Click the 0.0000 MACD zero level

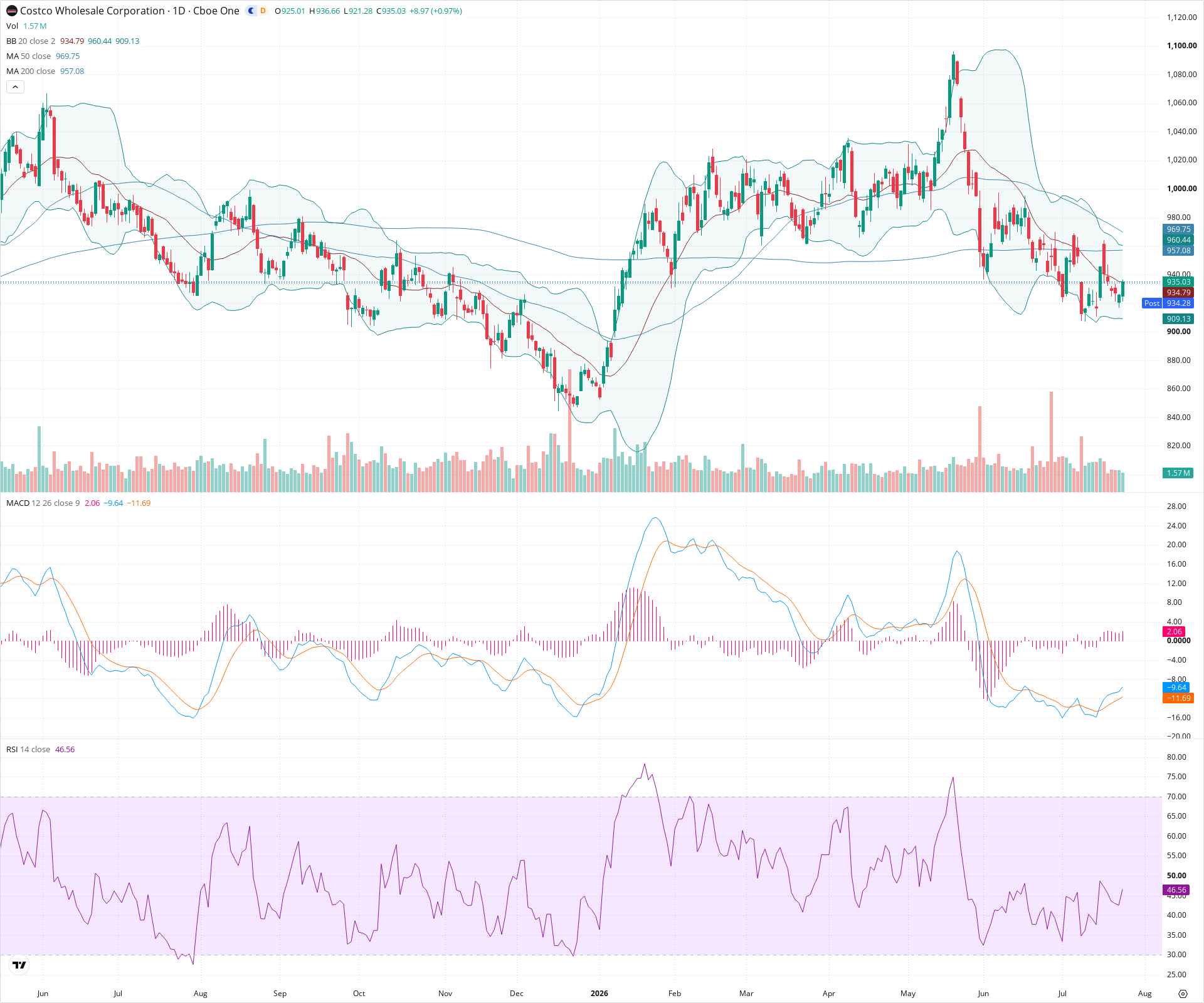coord(1178,641)
